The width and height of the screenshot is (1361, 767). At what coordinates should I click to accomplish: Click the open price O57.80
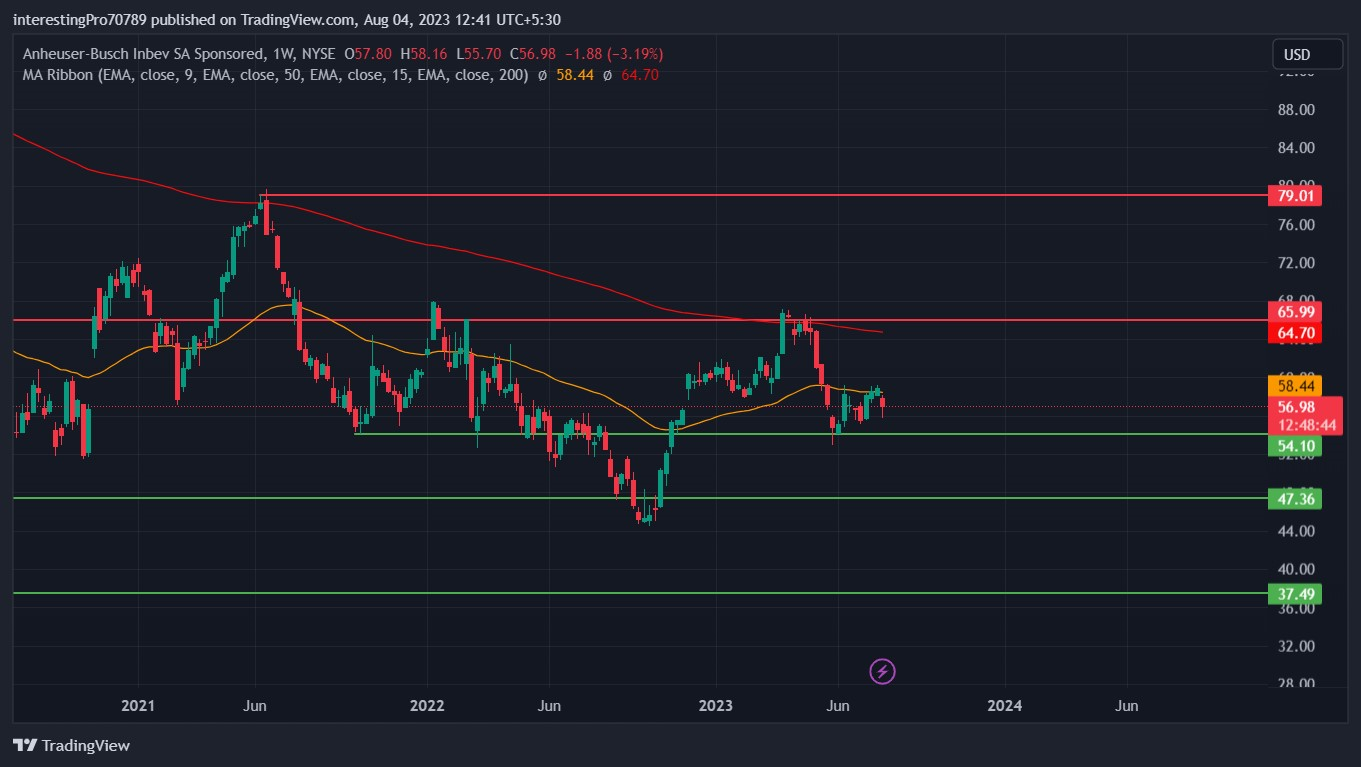(x=369, y=54)
